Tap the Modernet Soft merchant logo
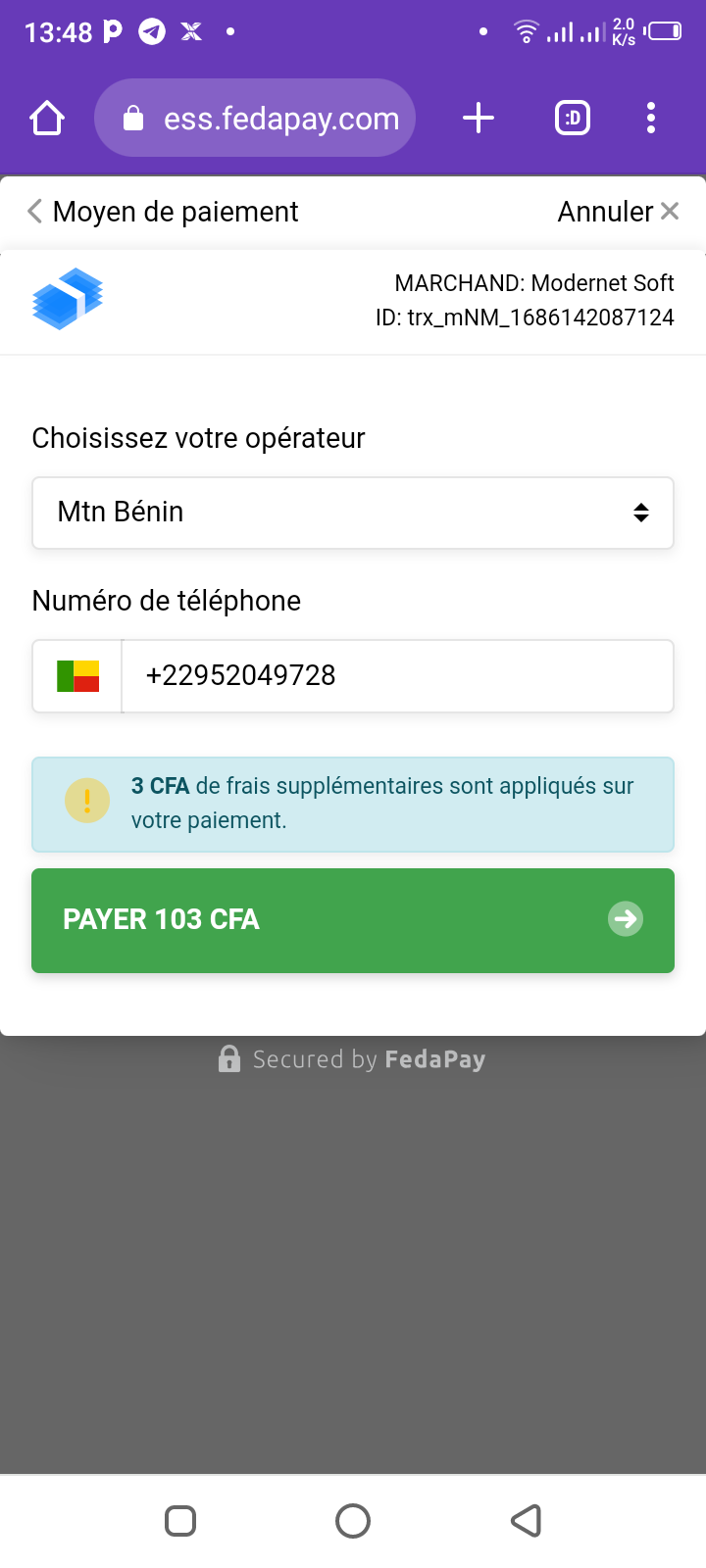 coord(68,299)
